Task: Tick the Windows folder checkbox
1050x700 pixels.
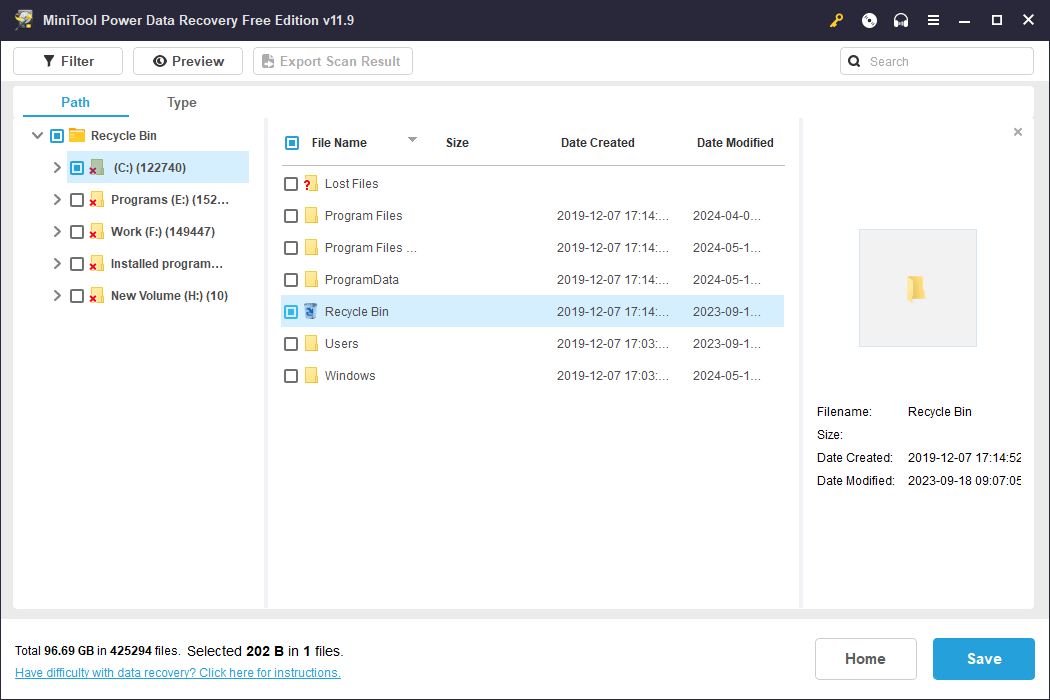Action: click(291, 376)
